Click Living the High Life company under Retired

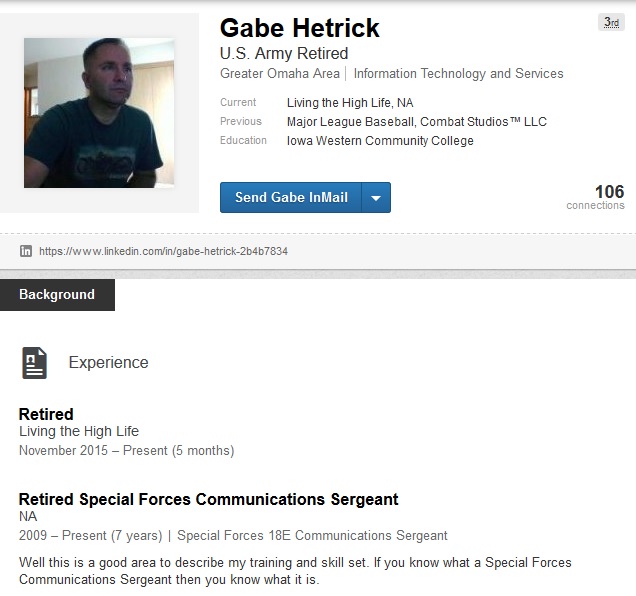(x=79, y=431)
